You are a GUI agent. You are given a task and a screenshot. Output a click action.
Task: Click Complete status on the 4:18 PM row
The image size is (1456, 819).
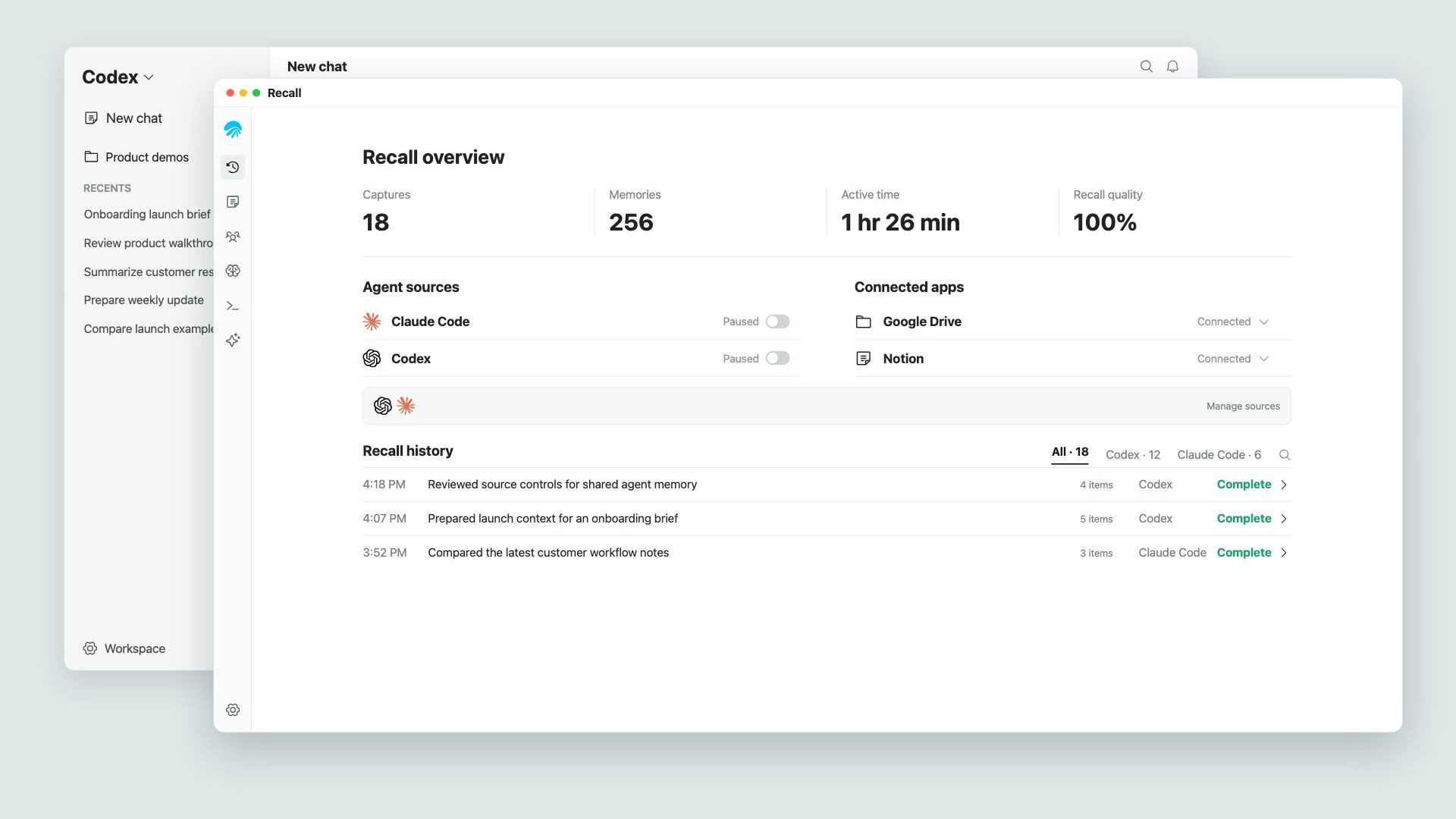1244,485
